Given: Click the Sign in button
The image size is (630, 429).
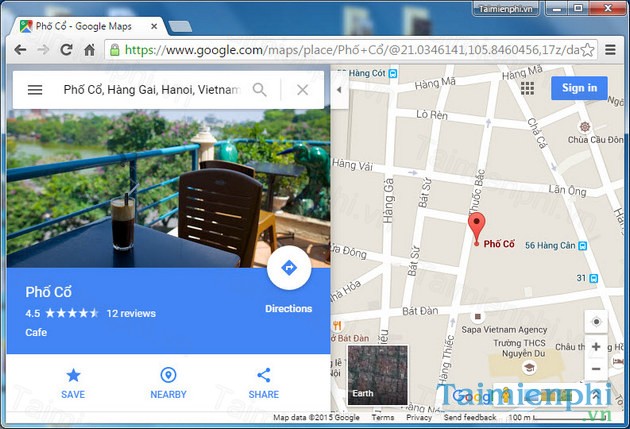Looking at the screenshot, I should click(x=579, y=88).
